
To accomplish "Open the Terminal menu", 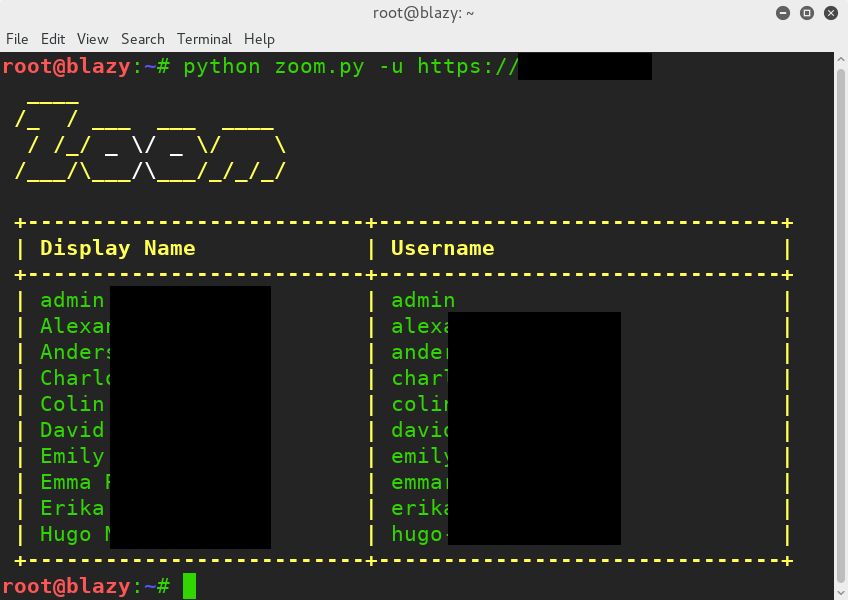I will point(204,39).
